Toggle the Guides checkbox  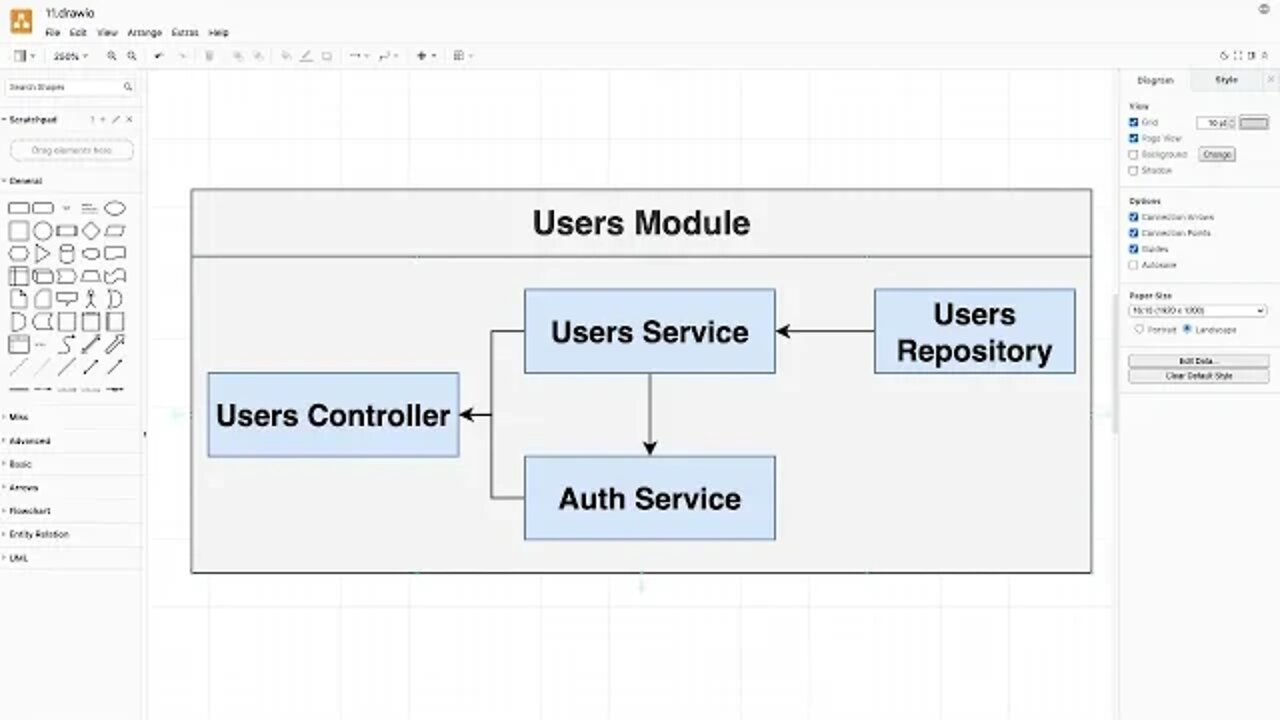tap(1134, 249)
